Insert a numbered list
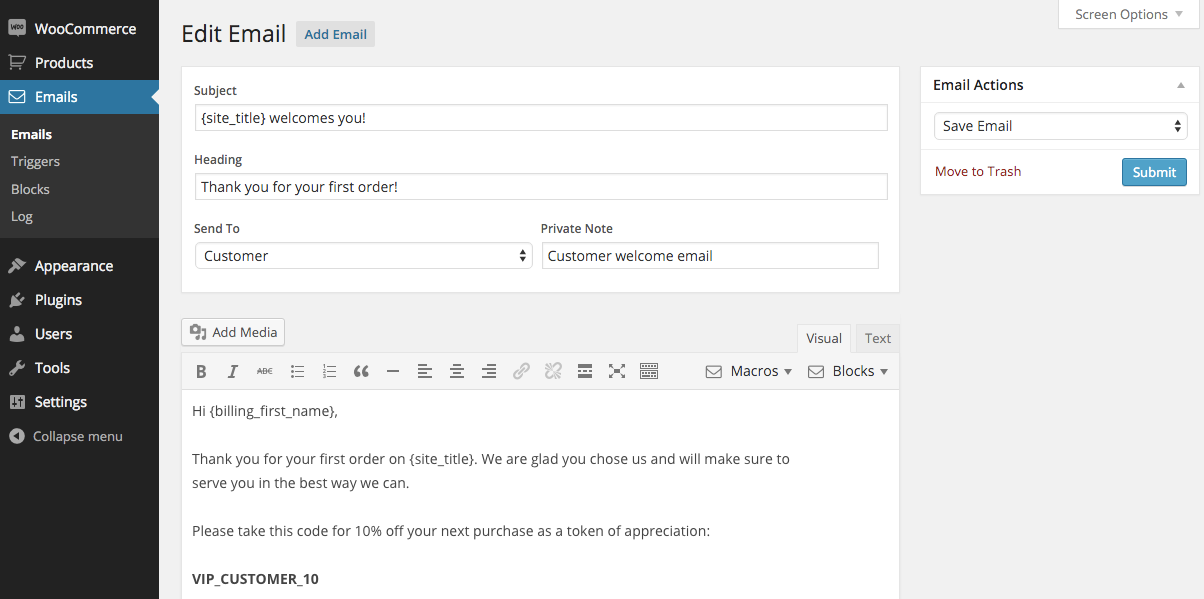The image size is (1204, 599). [x=329, y=372]
